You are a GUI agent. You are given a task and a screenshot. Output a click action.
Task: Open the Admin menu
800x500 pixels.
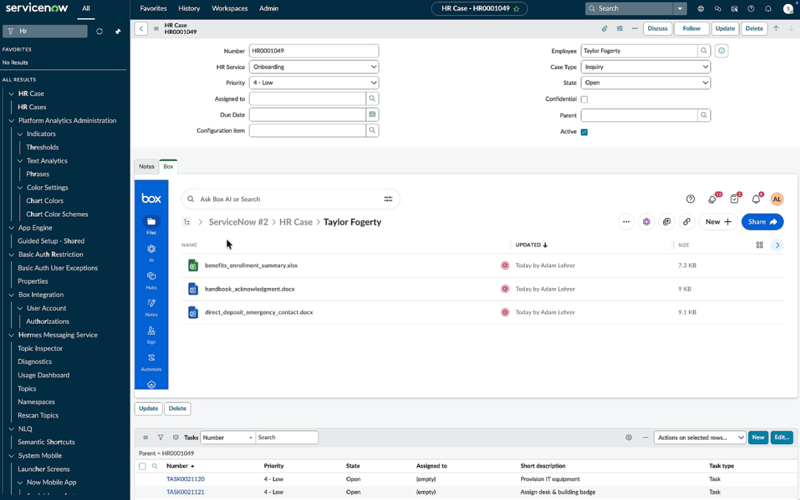pos(268,9)
